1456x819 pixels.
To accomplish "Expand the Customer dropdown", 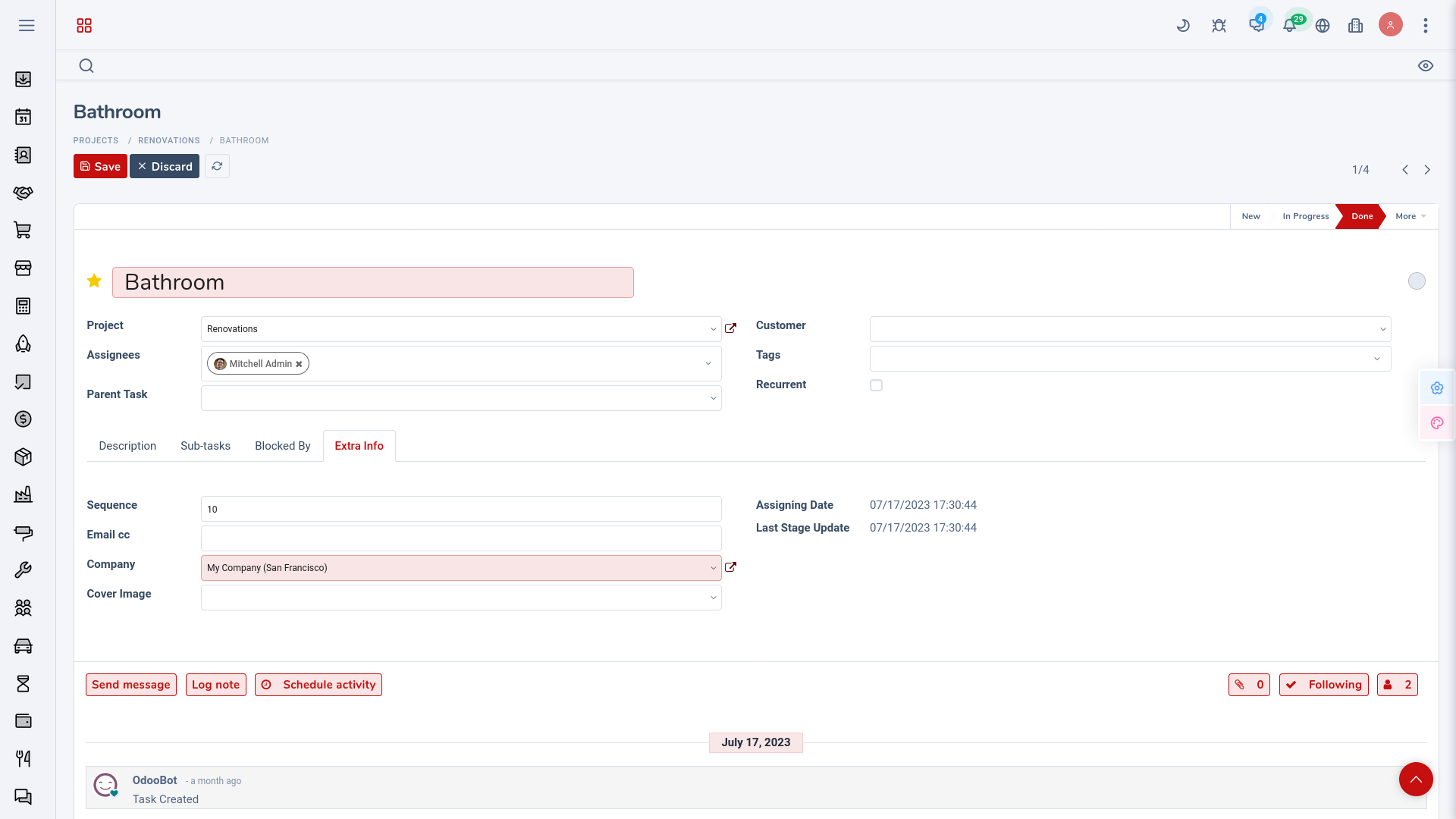I will [x=1382, y=329].
